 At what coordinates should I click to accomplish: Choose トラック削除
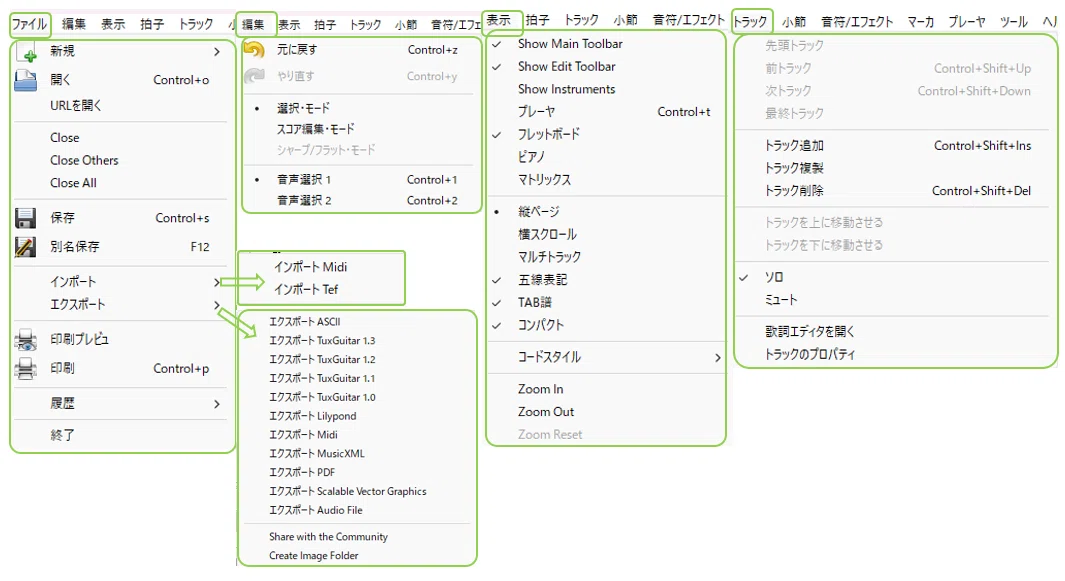coord(794,191)
